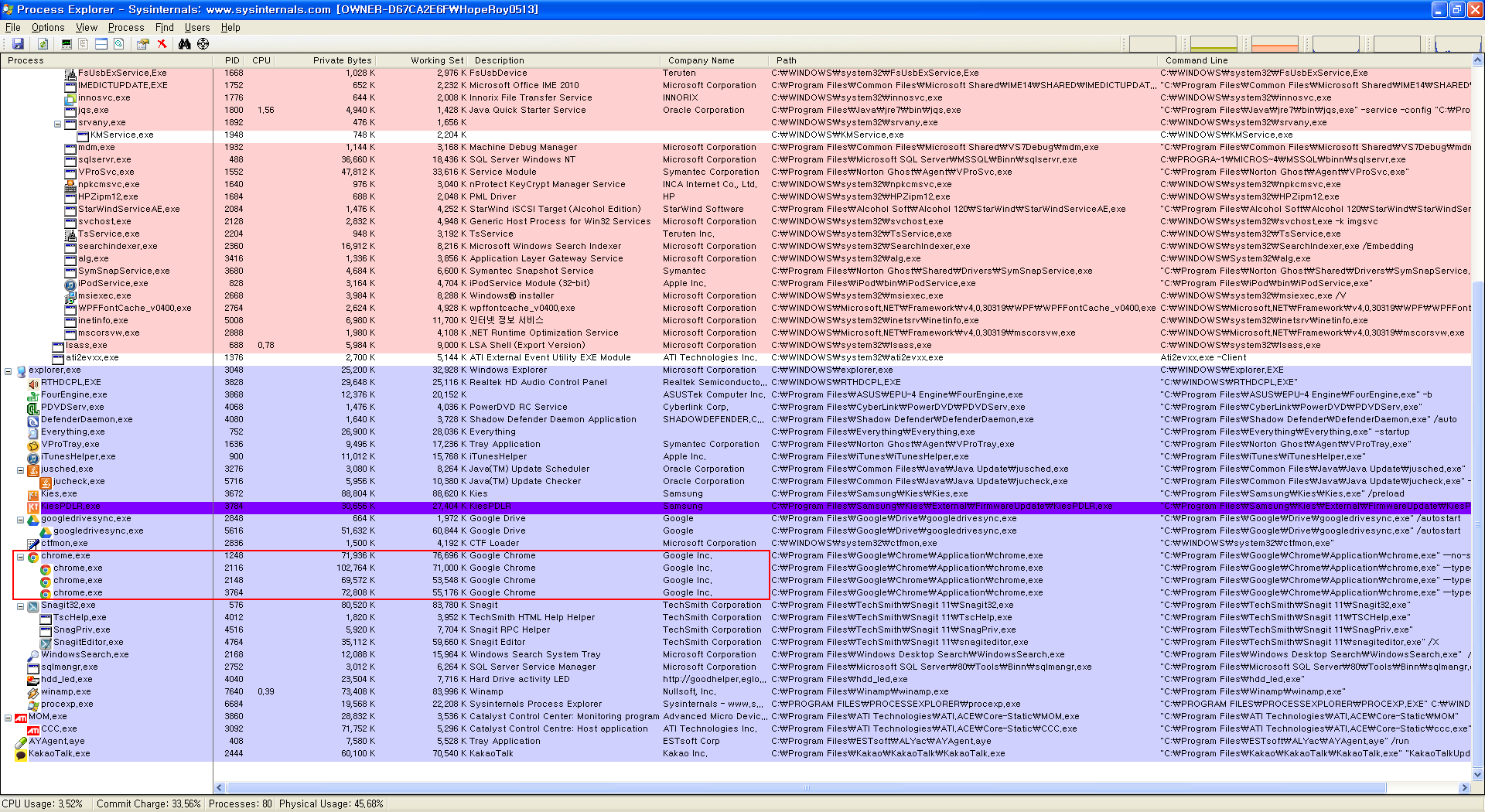Click the winamp.exe process icon
Viewport: 1485px width, 812px height.
(33, 692)
